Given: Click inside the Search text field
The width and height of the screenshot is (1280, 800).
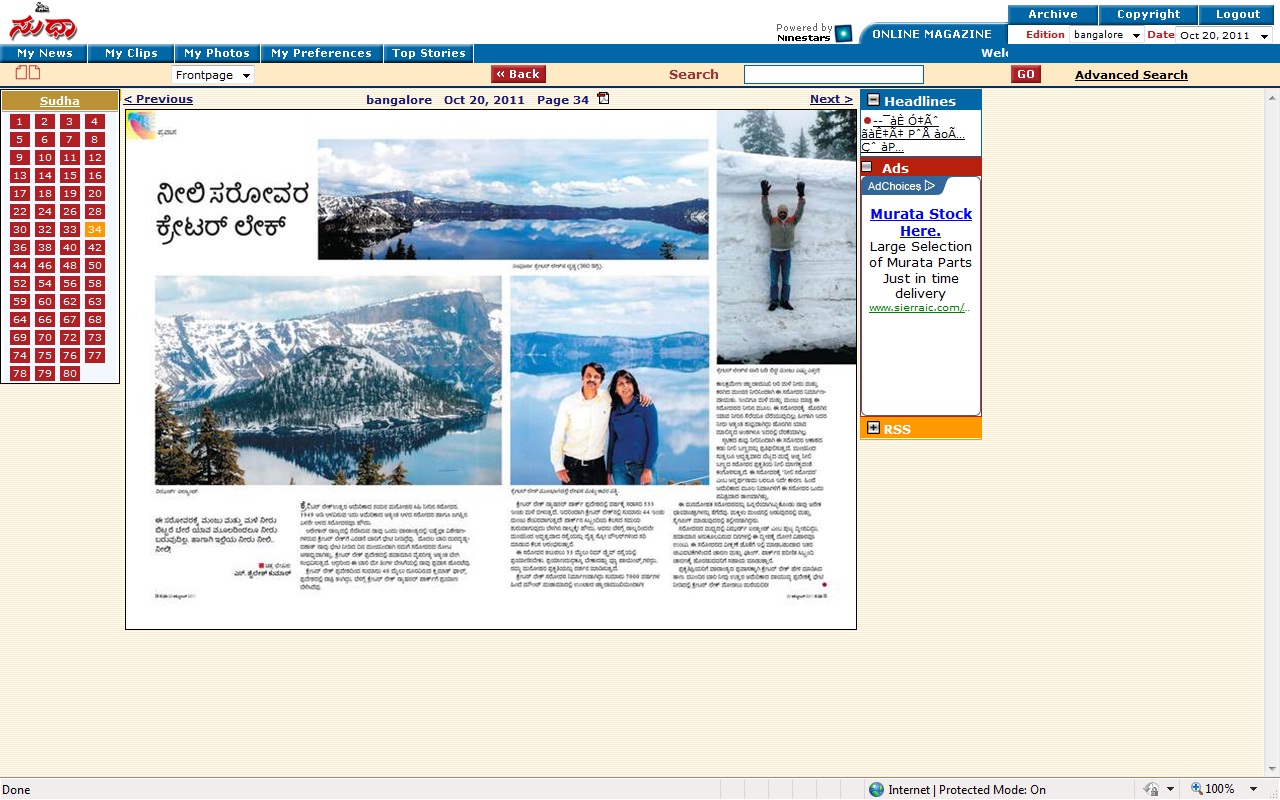Looking at the screenshot, I should click(x=834, y=74).
